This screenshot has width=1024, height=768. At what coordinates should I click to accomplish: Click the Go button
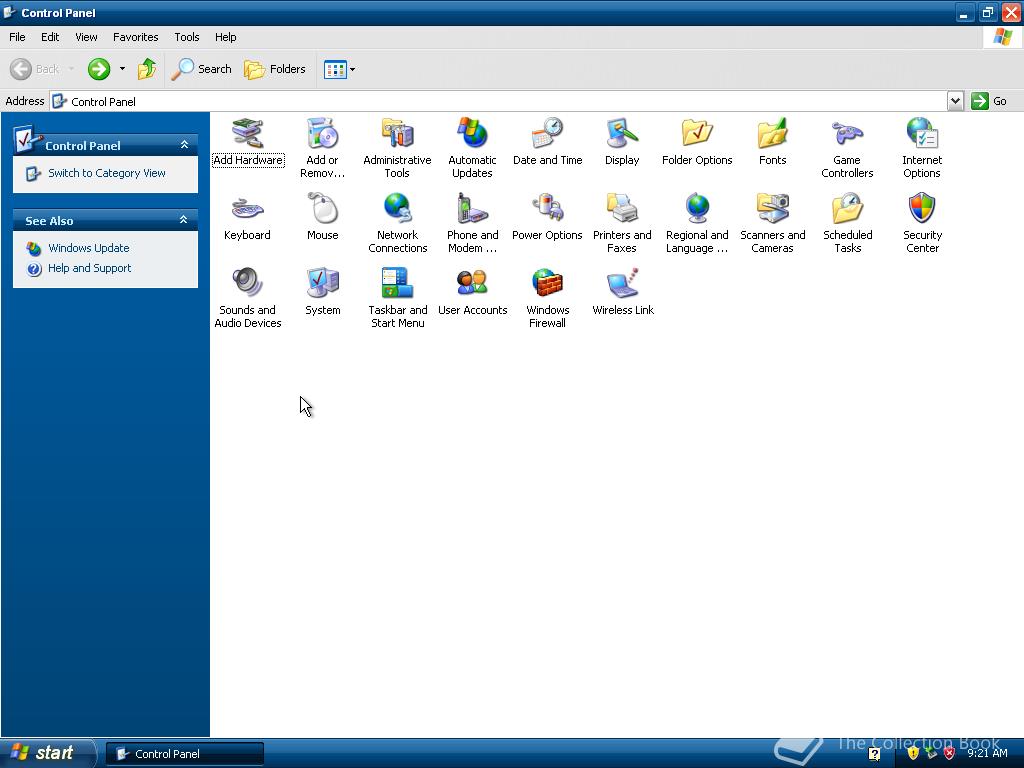point(989,101)
